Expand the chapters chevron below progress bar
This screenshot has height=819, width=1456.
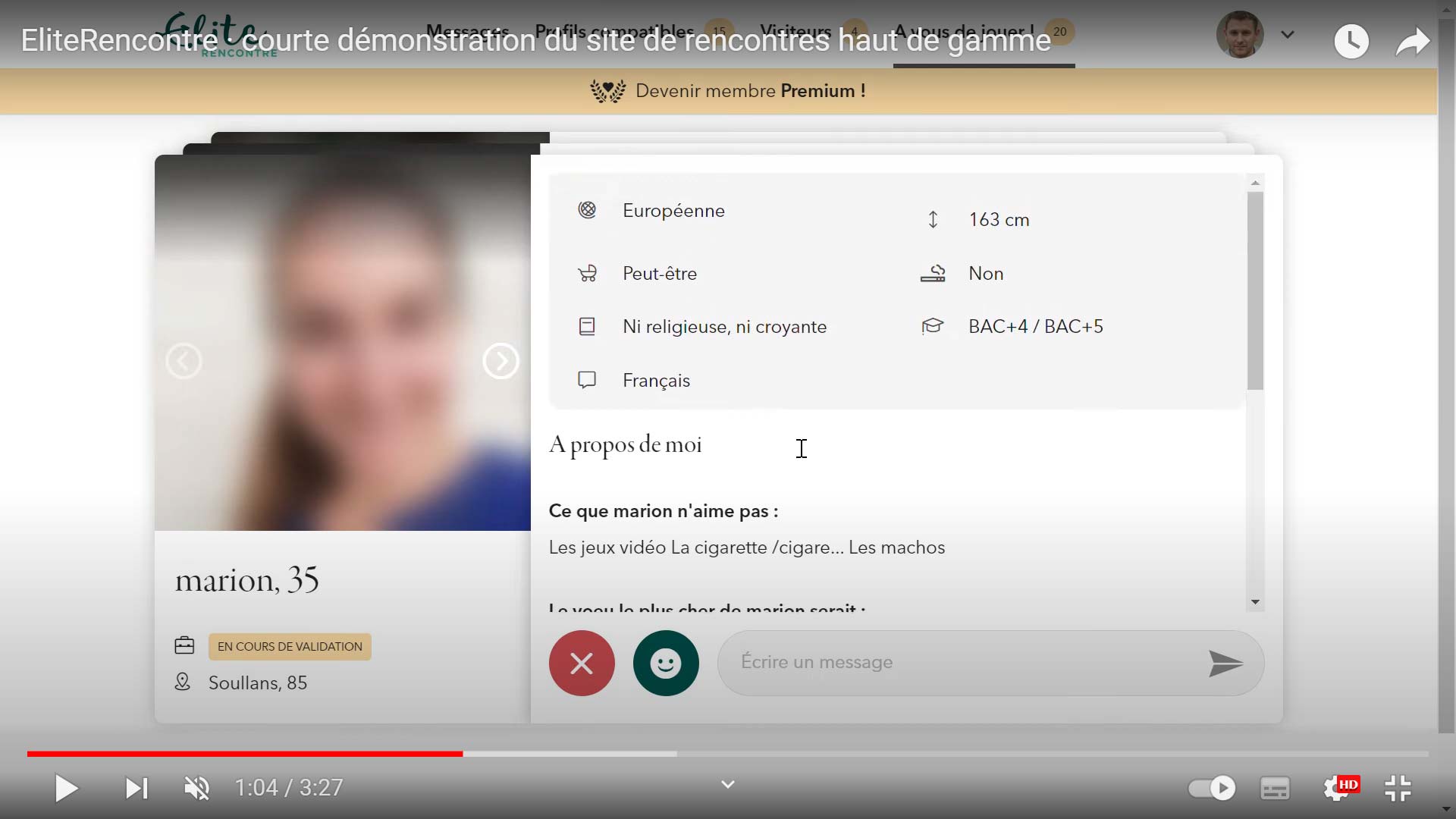[728, 784]
